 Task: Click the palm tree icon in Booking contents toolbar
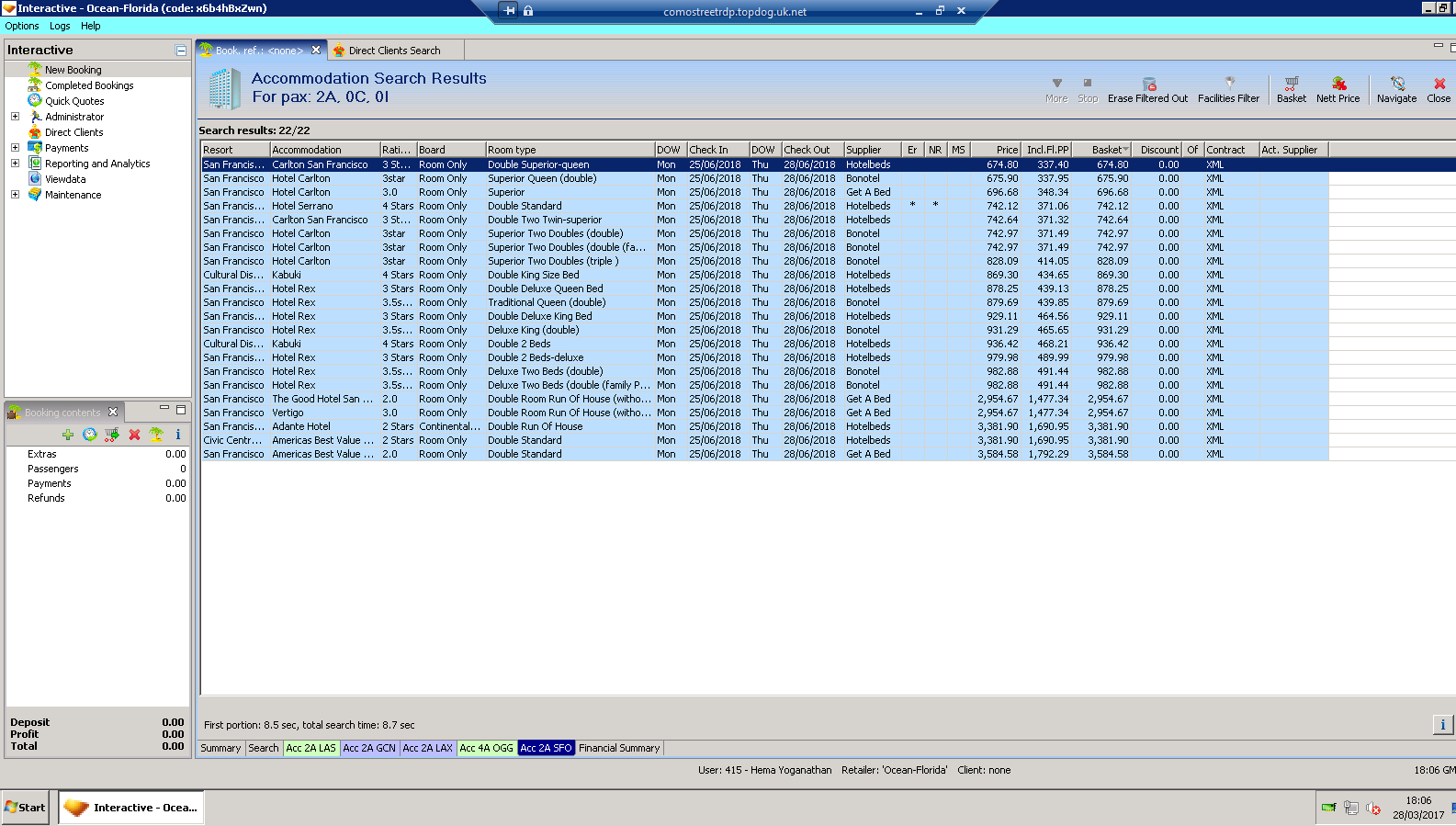click(x=156, y=435)
